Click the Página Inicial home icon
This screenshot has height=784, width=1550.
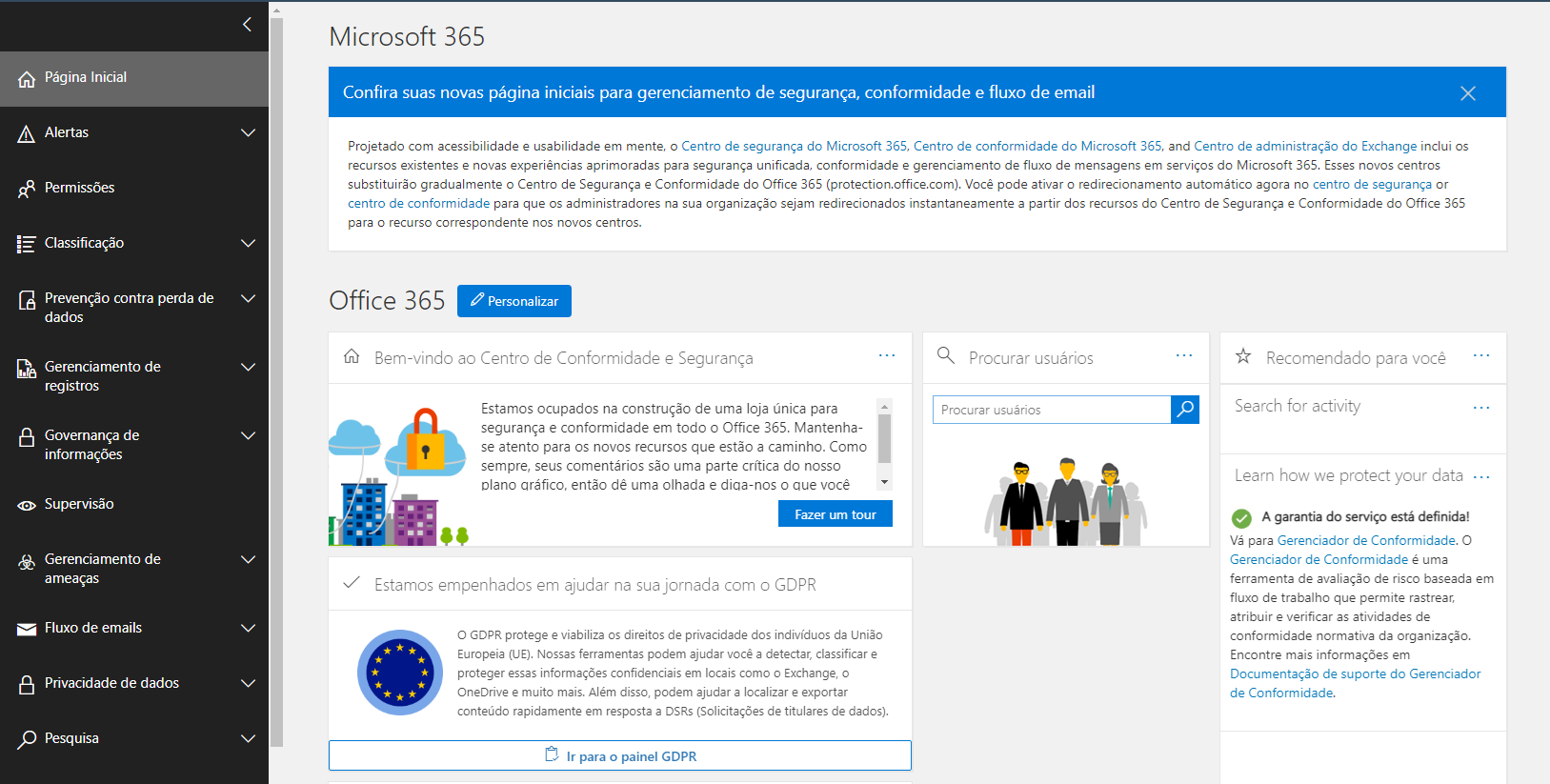[x=27, y=79]
